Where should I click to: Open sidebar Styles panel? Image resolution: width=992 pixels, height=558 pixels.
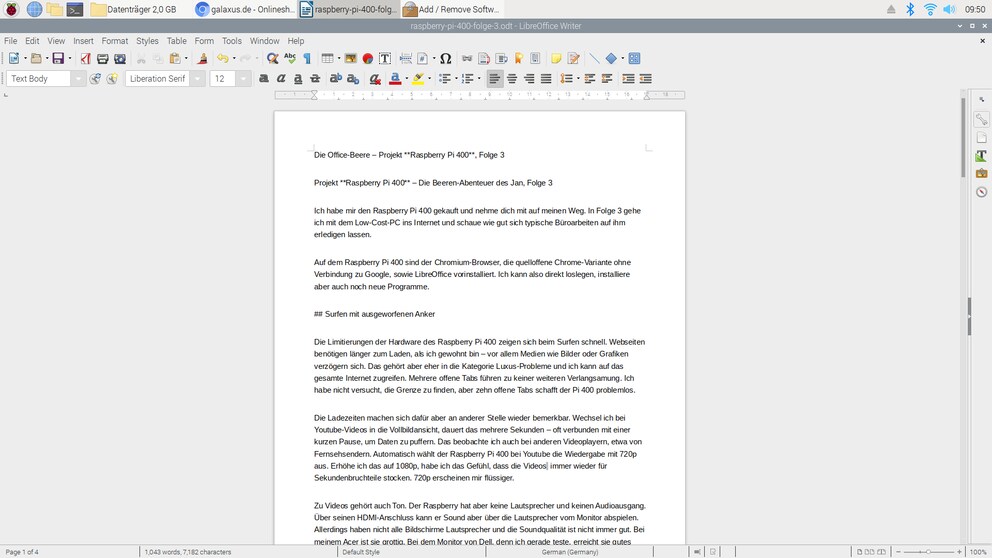click(x=981, y=155)
